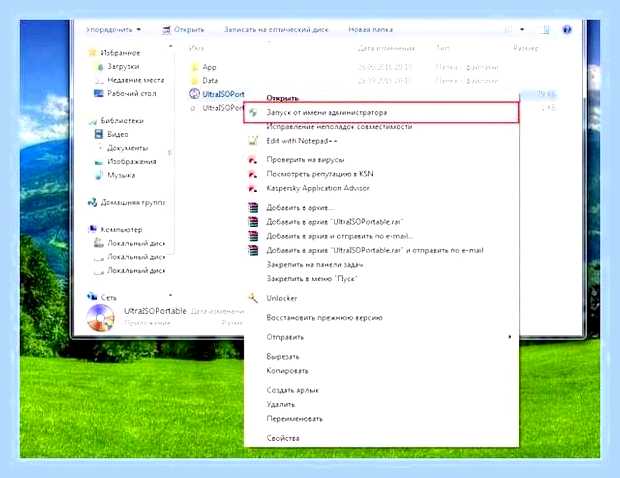Select the Data folder name

click(210, 81)
